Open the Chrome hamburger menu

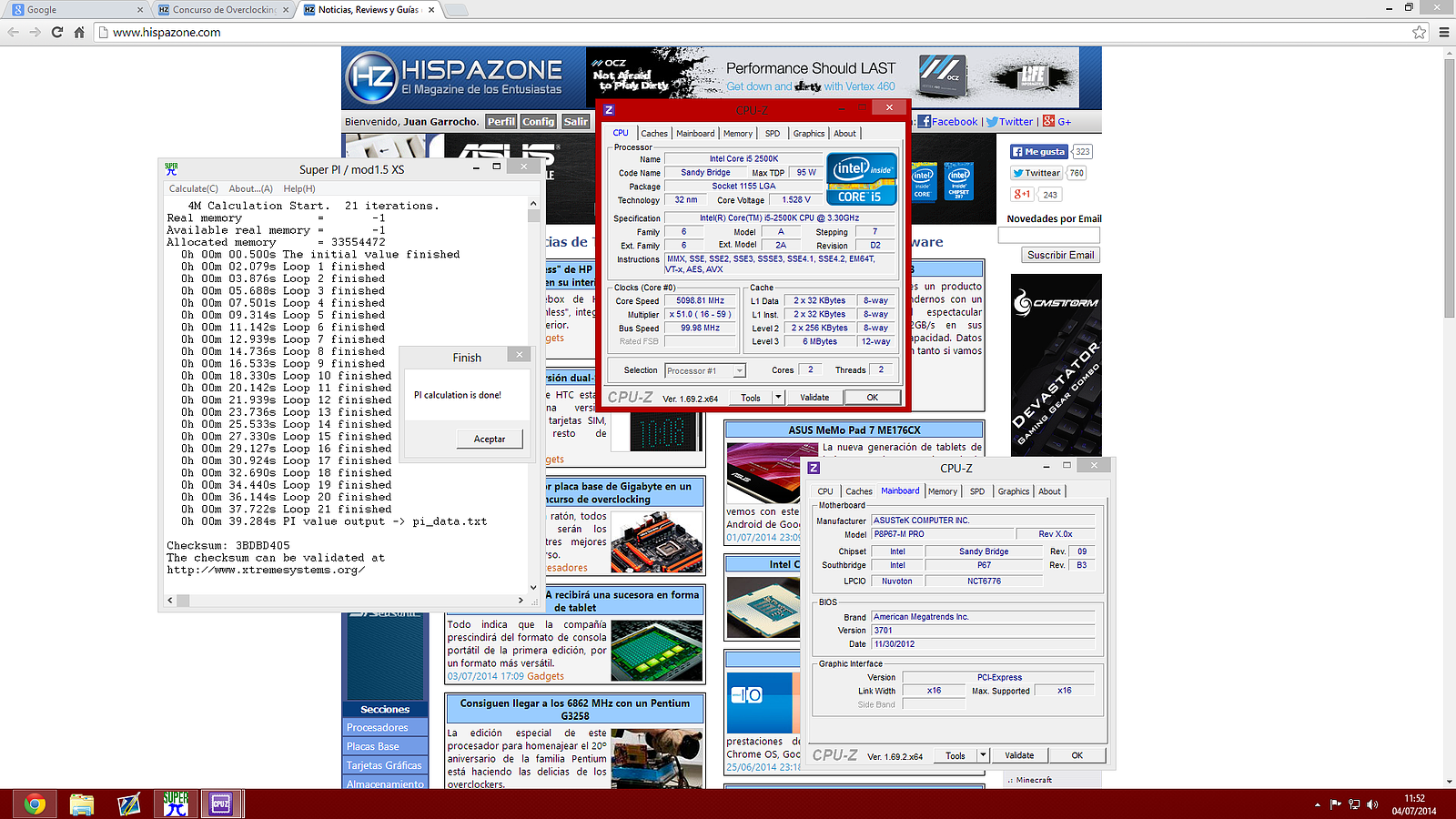click(1443, 32)
